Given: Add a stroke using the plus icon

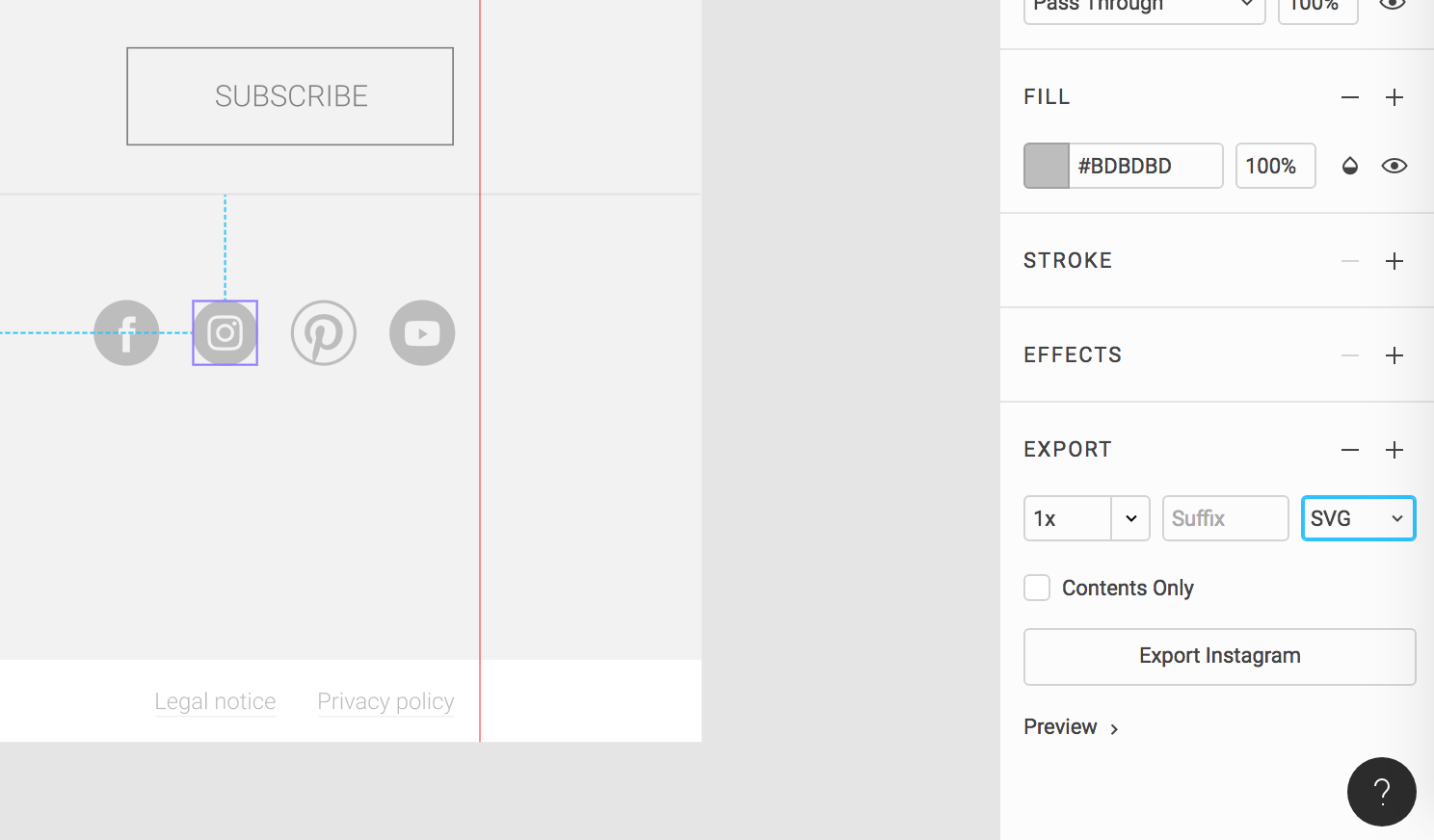Looking at the screenshot, I should tap(1394, 260).
